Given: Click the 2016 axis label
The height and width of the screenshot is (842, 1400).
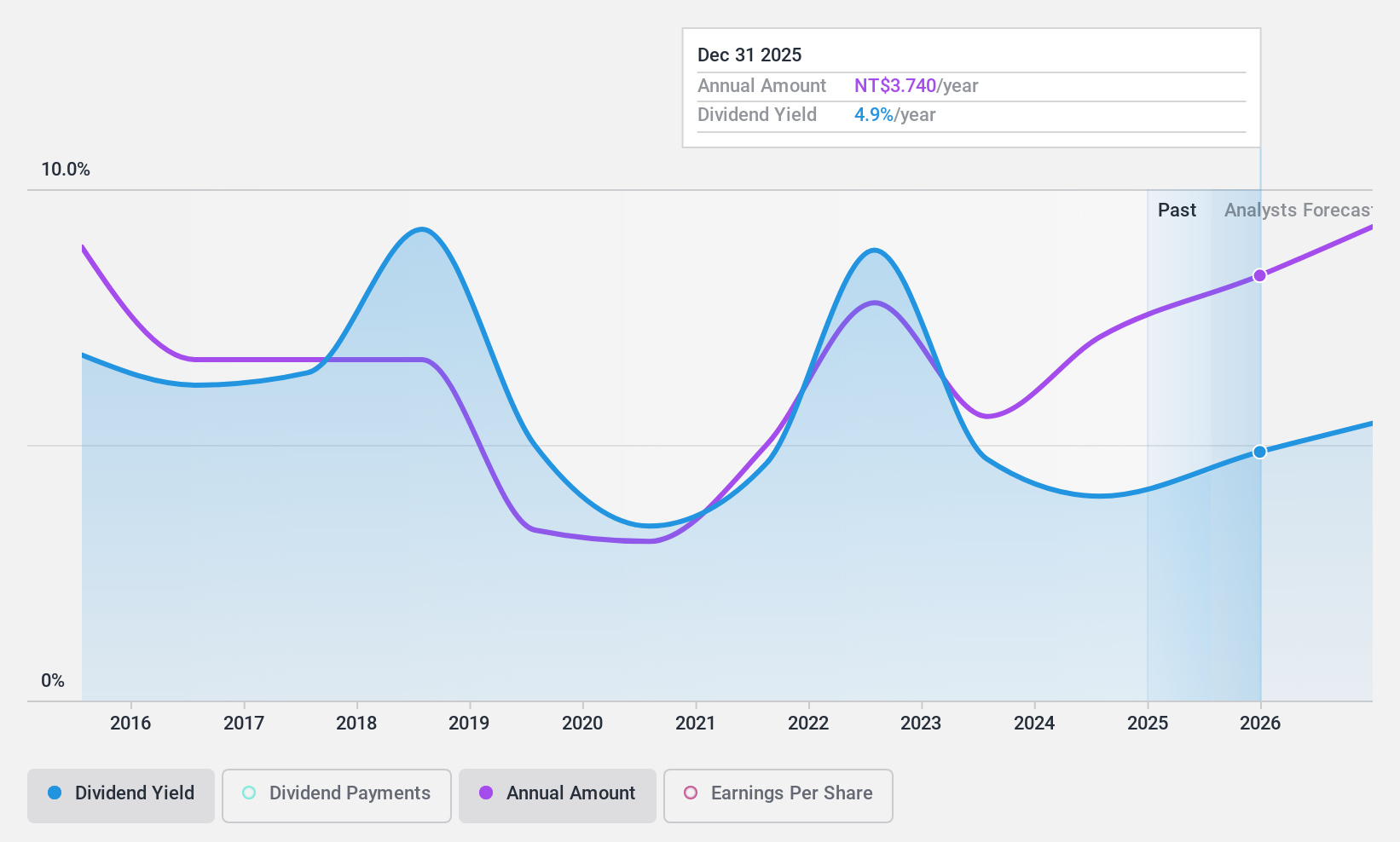Looking at the screenshot, I should pyautogui.click(x=130, y=724).
